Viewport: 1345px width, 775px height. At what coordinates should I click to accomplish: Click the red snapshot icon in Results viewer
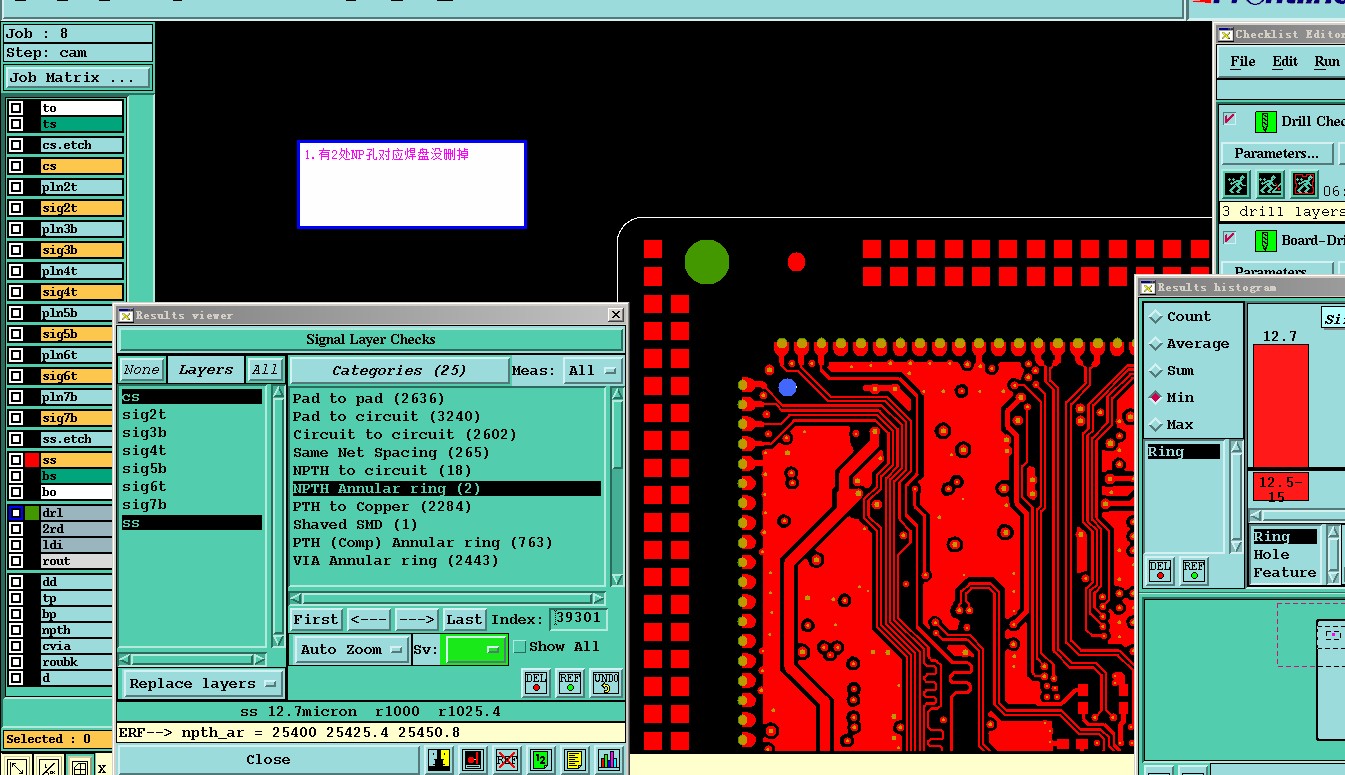(473, 760)
